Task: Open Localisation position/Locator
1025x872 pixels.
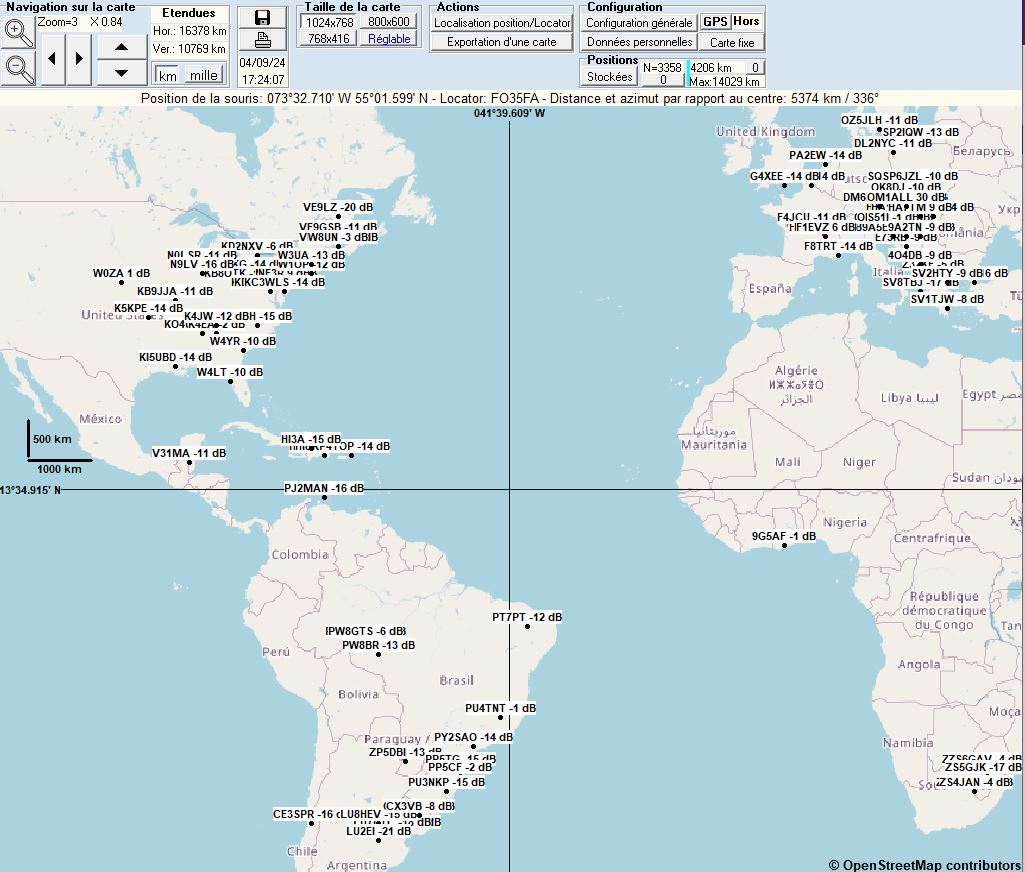Action: (x=502, y=22)
